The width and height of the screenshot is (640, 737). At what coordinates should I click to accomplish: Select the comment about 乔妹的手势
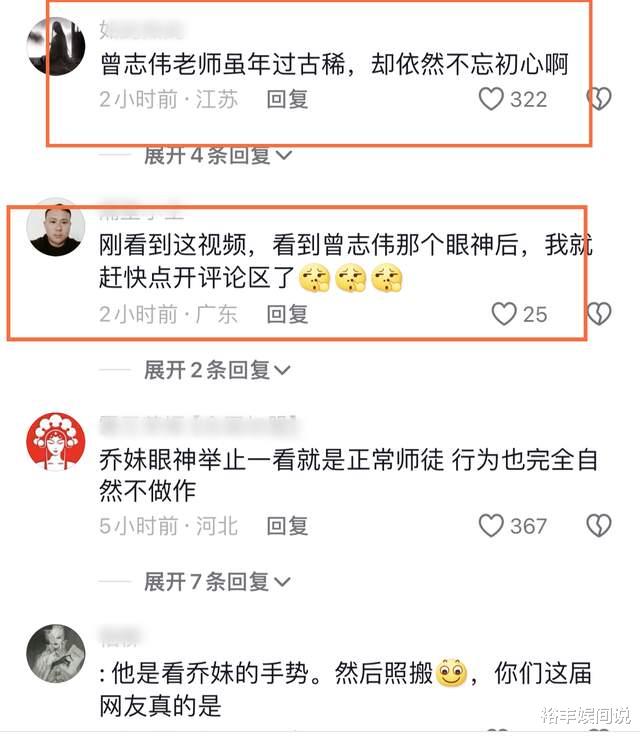tap(345, 690)
